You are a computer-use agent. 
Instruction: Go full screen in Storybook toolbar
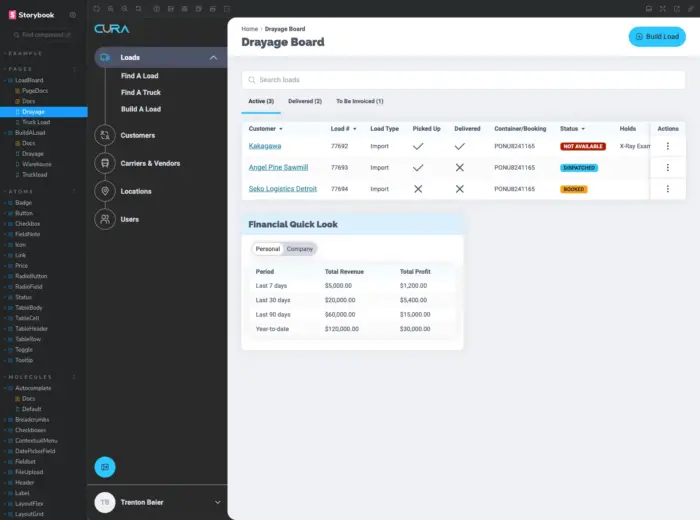[x=662, y=8]
